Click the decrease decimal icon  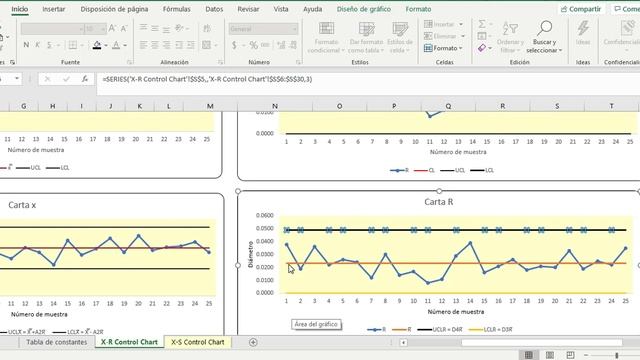pyautogui.click(x=293, y=45)
